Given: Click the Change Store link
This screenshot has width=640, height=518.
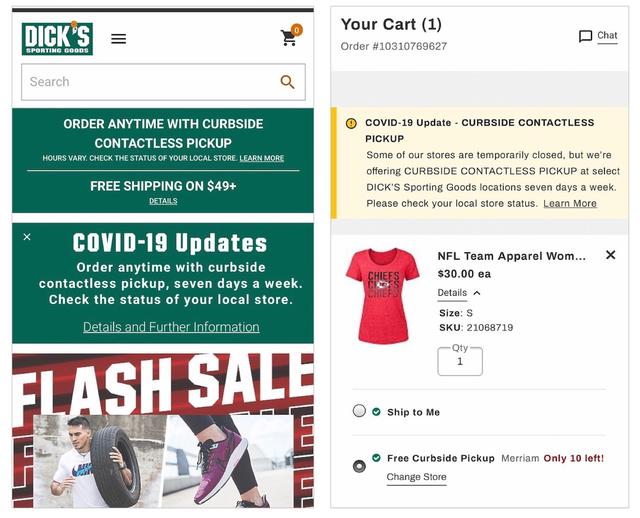Looking at the screenshot, I should pos(416,477).
